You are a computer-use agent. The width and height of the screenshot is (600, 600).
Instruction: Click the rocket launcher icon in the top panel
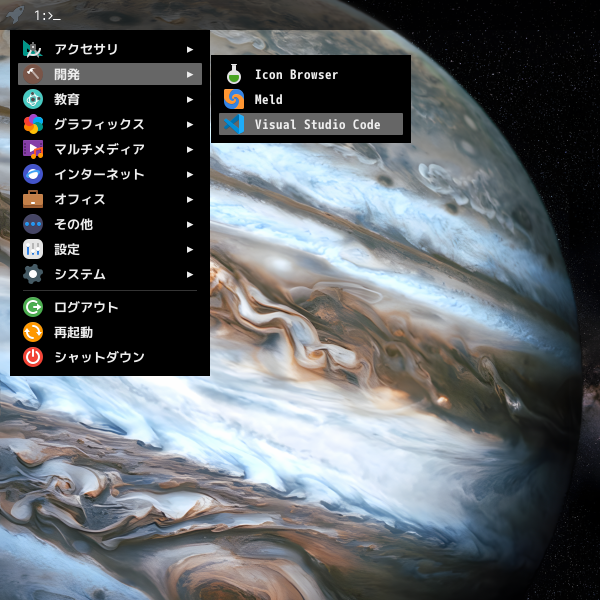[15, 15]
